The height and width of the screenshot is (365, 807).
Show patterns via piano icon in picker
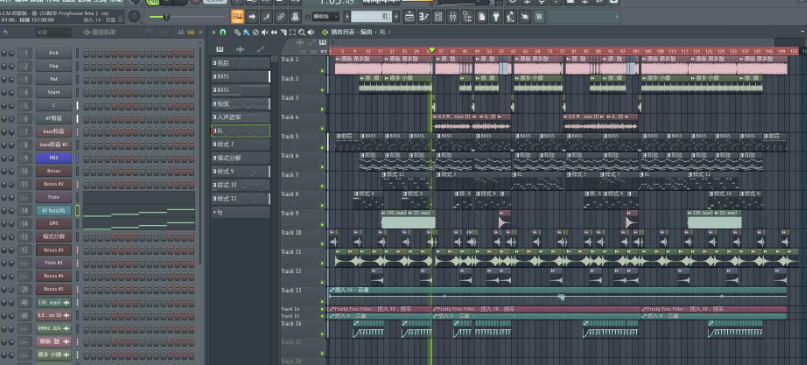pos(220,49)
